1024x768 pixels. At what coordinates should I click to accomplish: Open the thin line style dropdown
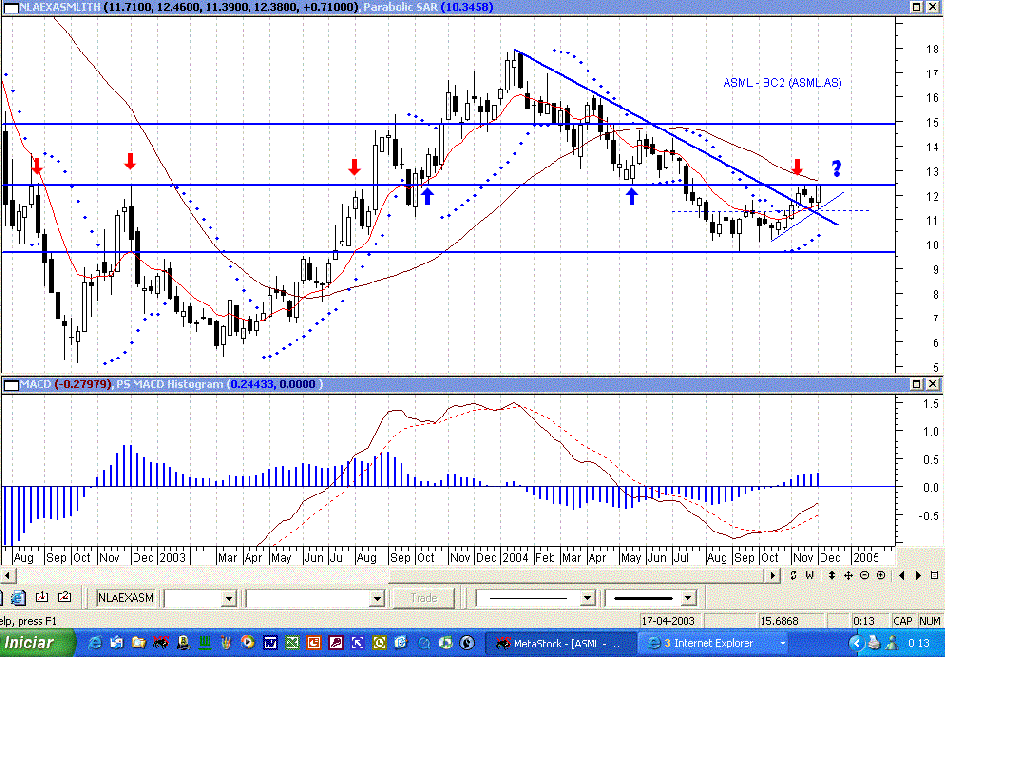(587, 598)
